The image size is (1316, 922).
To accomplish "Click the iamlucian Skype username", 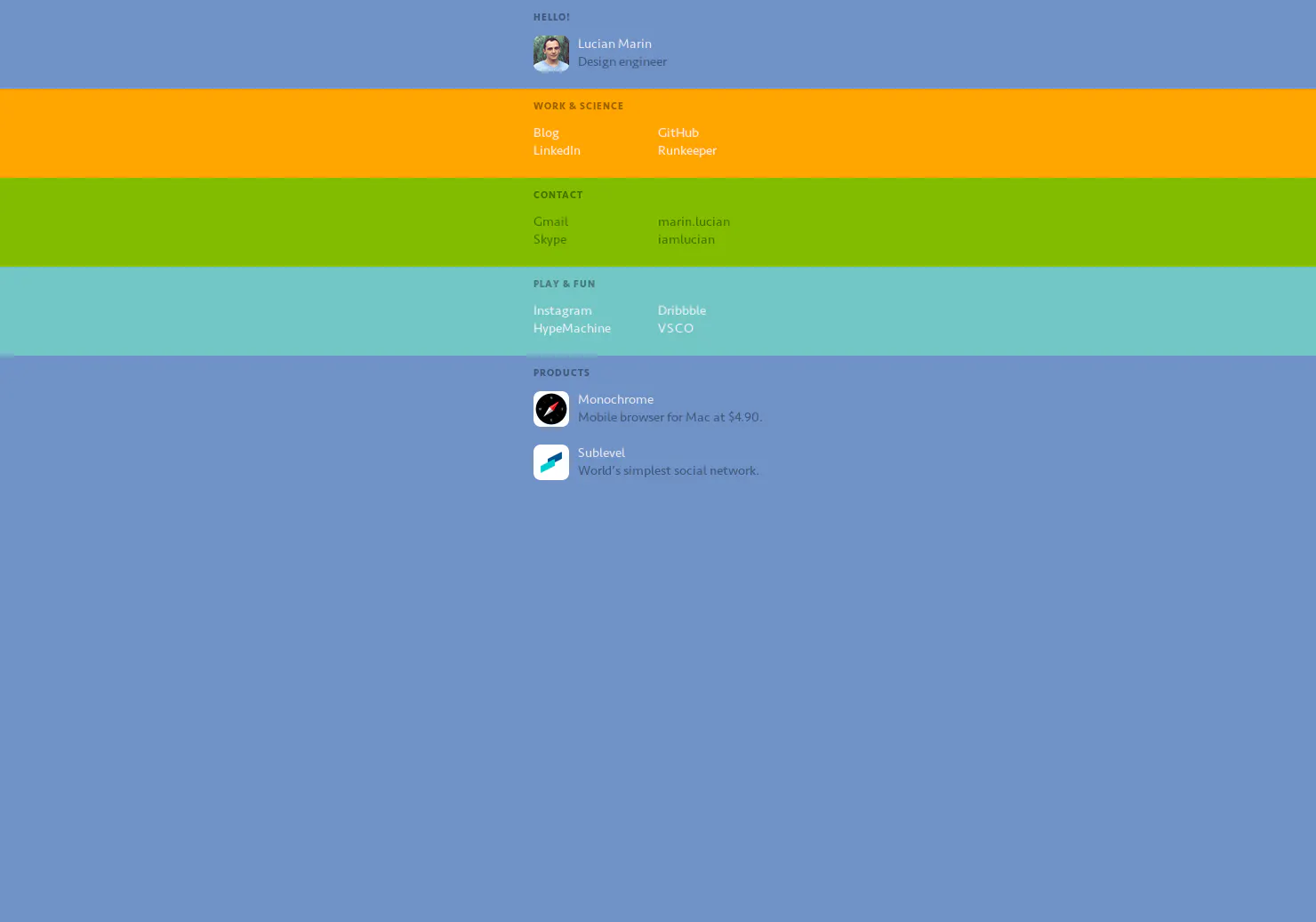I will [x=686, y=239].
